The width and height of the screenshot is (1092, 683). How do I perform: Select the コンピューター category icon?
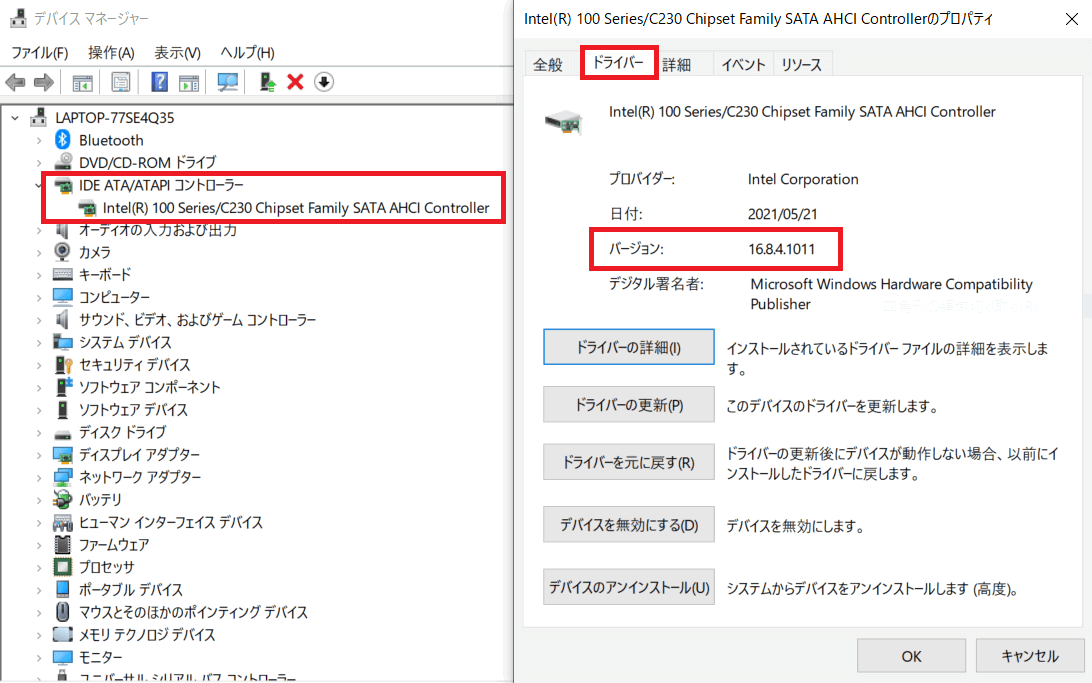click(63, 297)
